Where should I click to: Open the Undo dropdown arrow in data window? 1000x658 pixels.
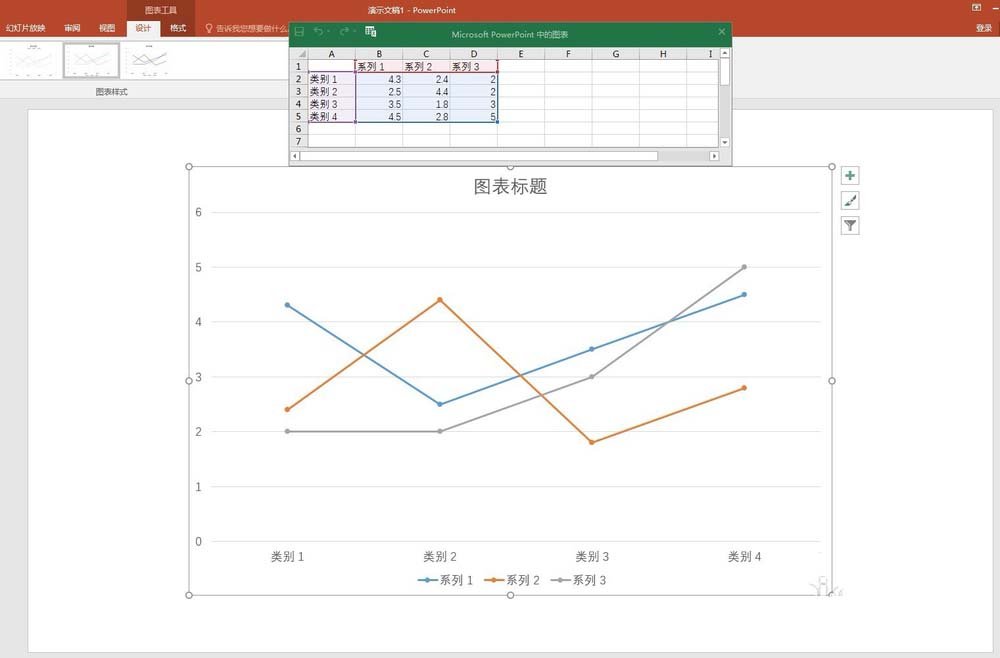328,31
